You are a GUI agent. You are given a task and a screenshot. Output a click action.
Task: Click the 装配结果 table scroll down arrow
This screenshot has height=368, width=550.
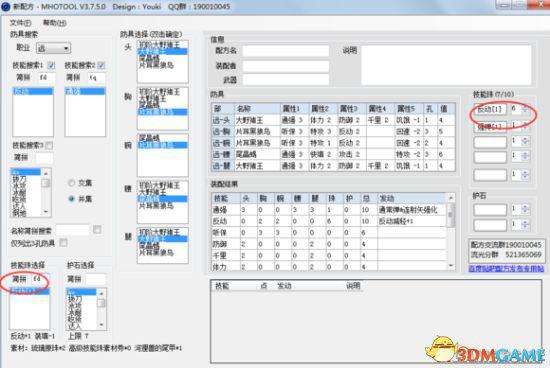tap(451, 266)
